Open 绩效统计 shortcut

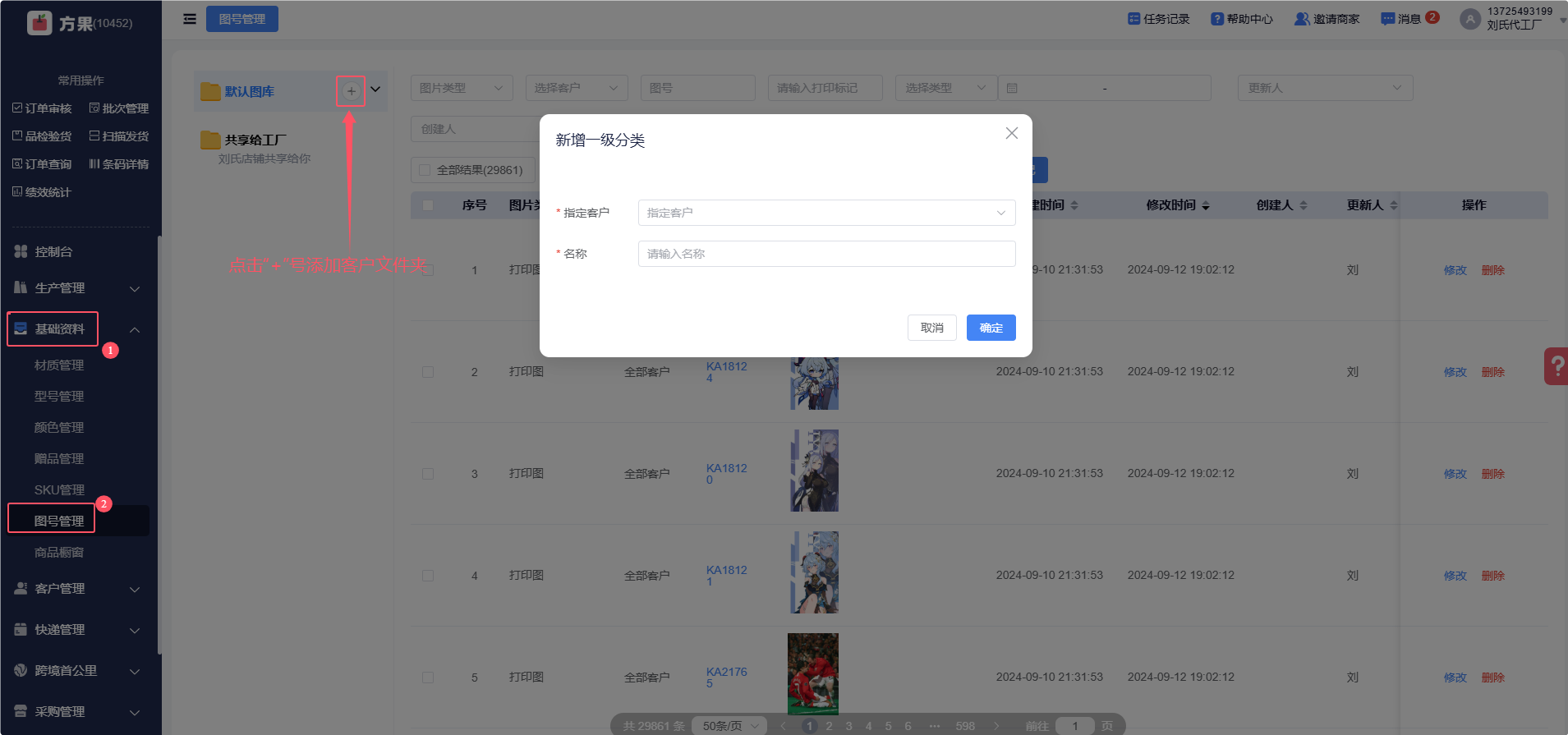point(42,192)
